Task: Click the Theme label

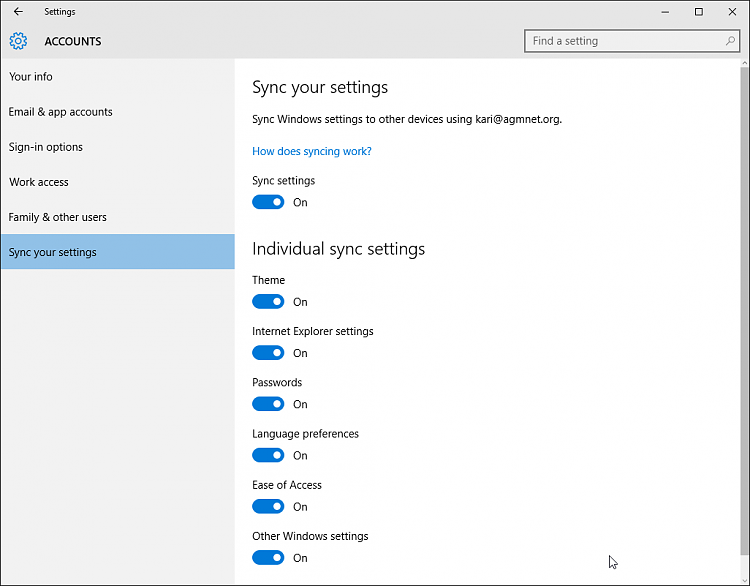Action: [268, 280]
